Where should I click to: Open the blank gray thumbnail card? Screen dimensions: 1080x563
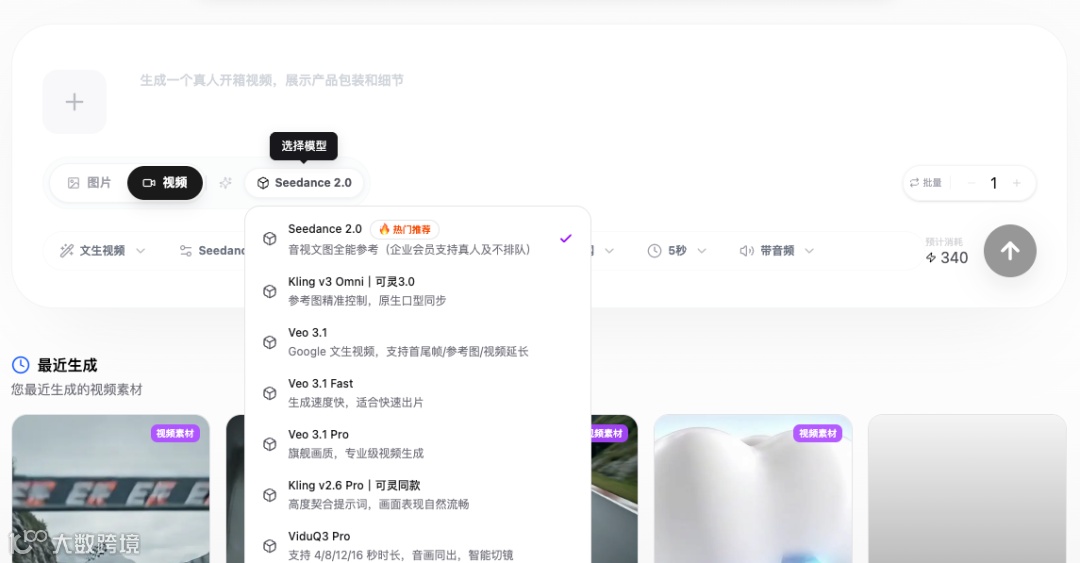pyautogui.click(x=967, y=489)
